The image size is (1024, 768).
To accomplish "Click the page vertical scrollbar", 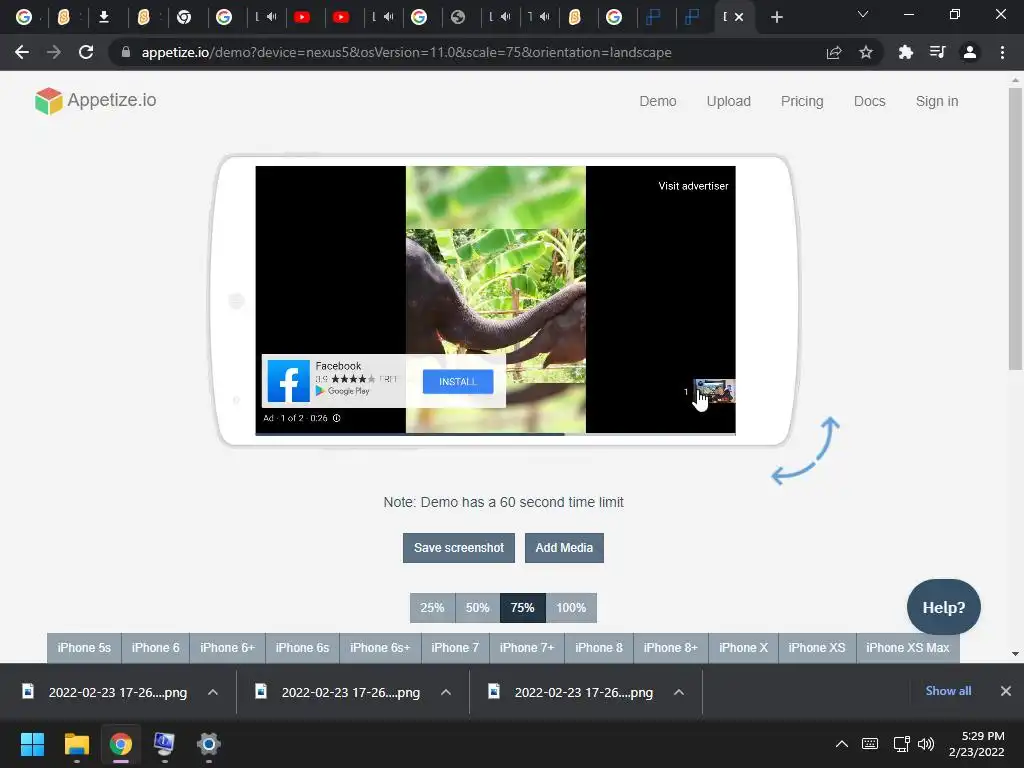I will [1015, 229].
